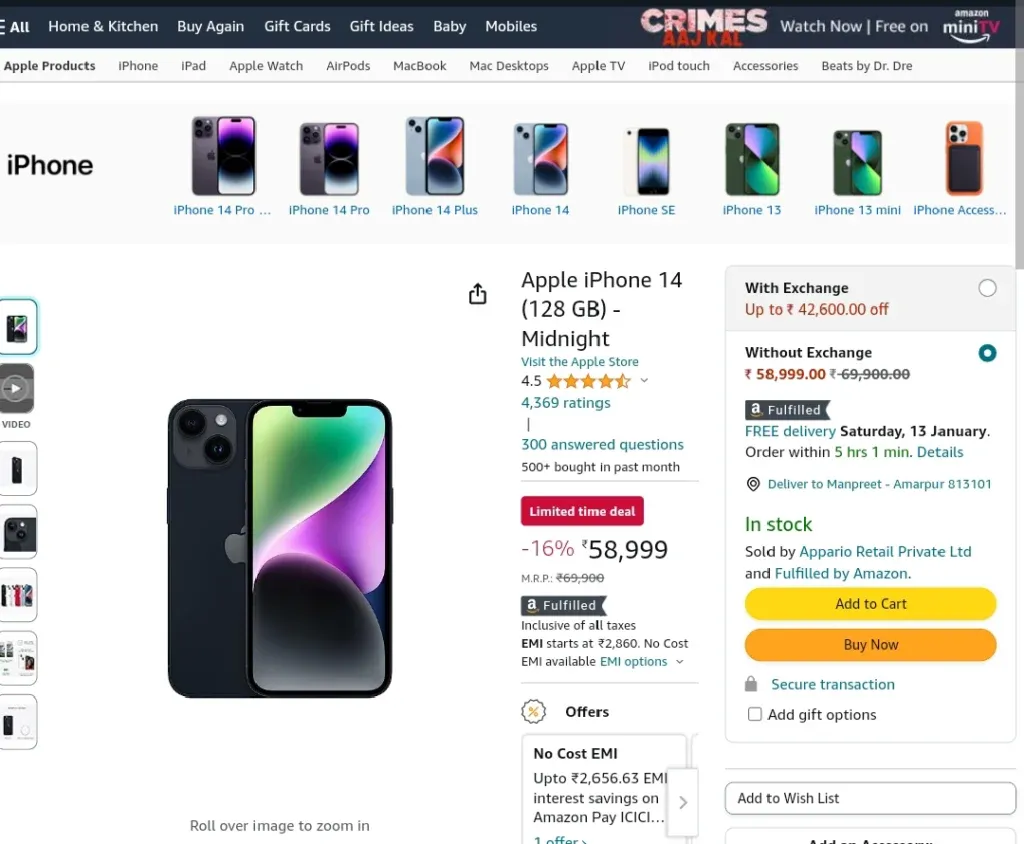1024x844 pixels.
Task: Click the amazon miniTV logo
Action: click(971, 26)
